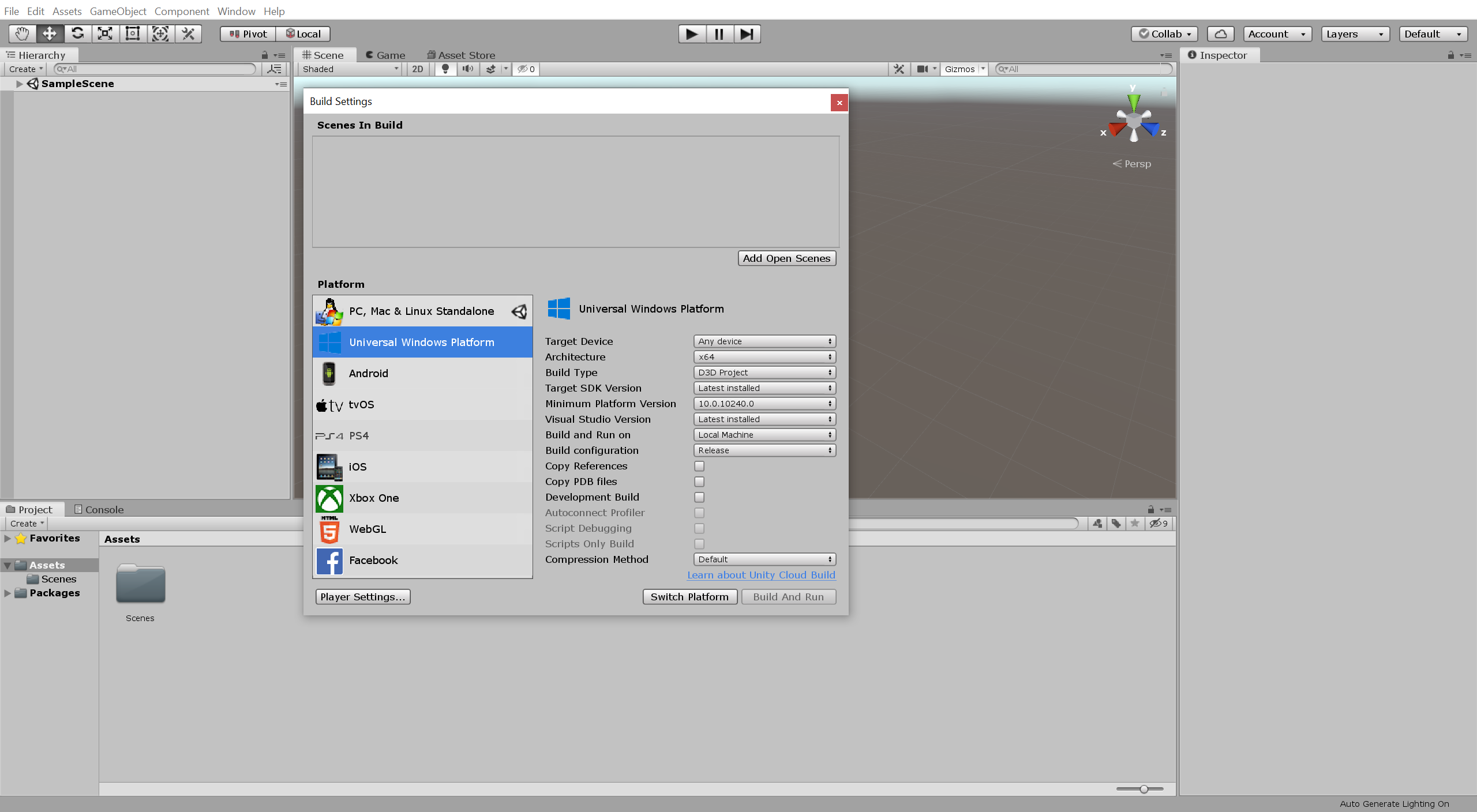Click favorites star icon in Project toolbar
This screenshot has height=812, width=1477.
tap(1135, 524)
